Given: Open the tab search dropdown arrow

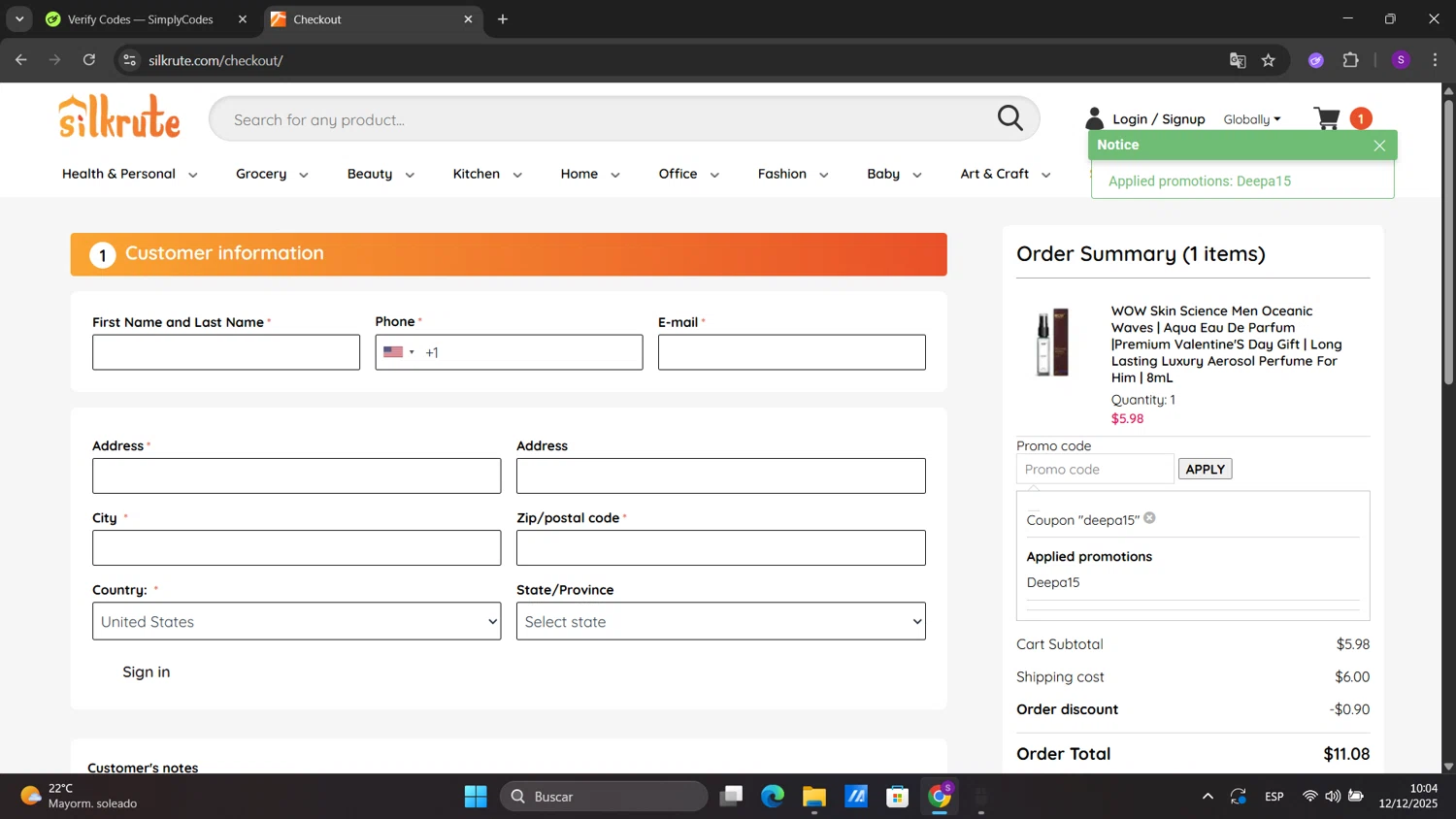Looking at the screenshot, I should click(x=19, y=19).
